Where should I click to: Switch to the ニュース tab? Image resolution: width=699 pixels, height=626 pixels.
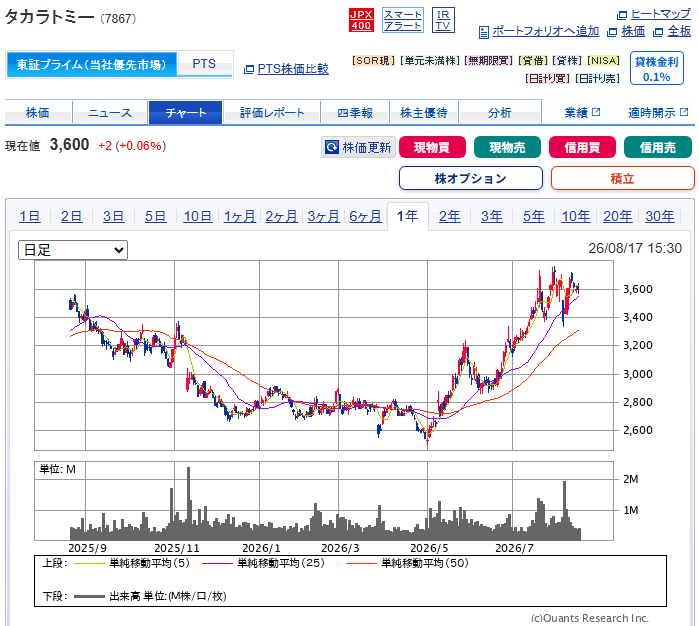[x=110, y=112]
